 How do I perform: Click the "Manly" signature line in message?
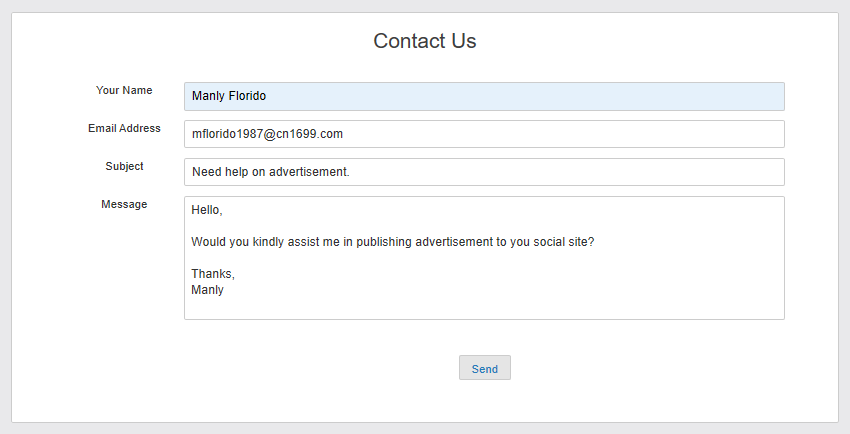208,290
